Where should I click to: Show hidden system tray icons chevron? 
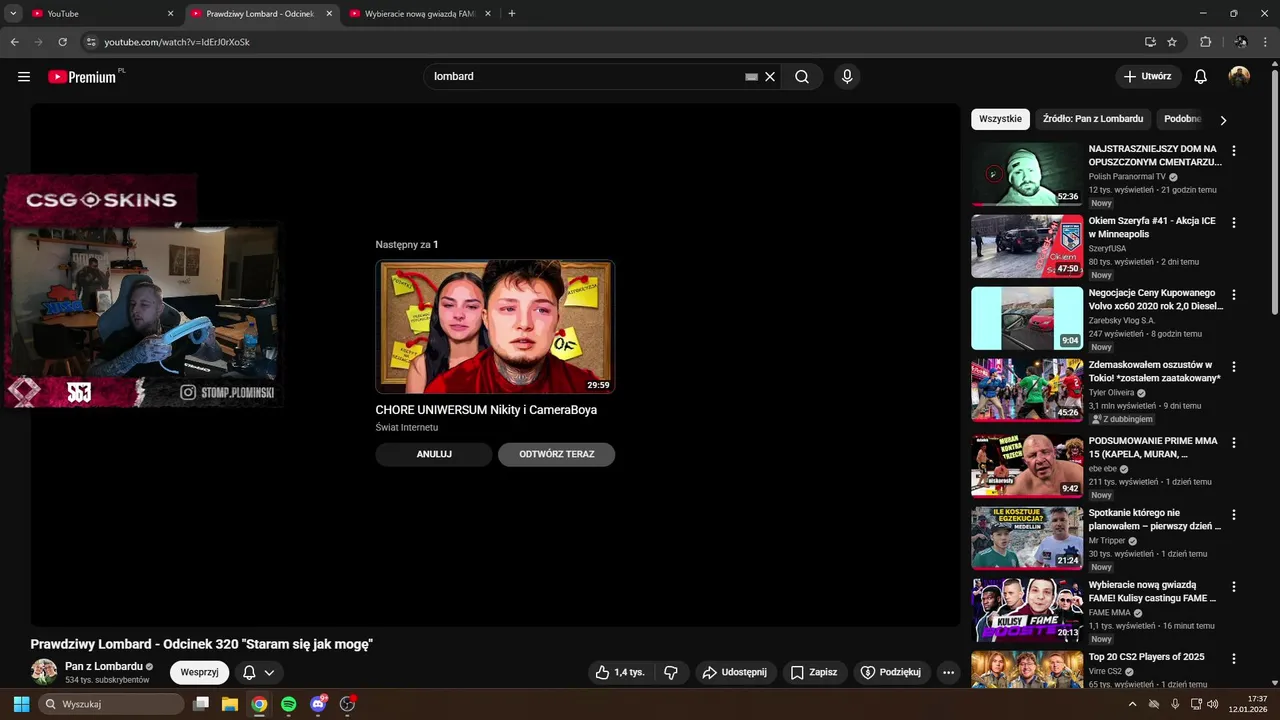click(x=1133, y=704)
